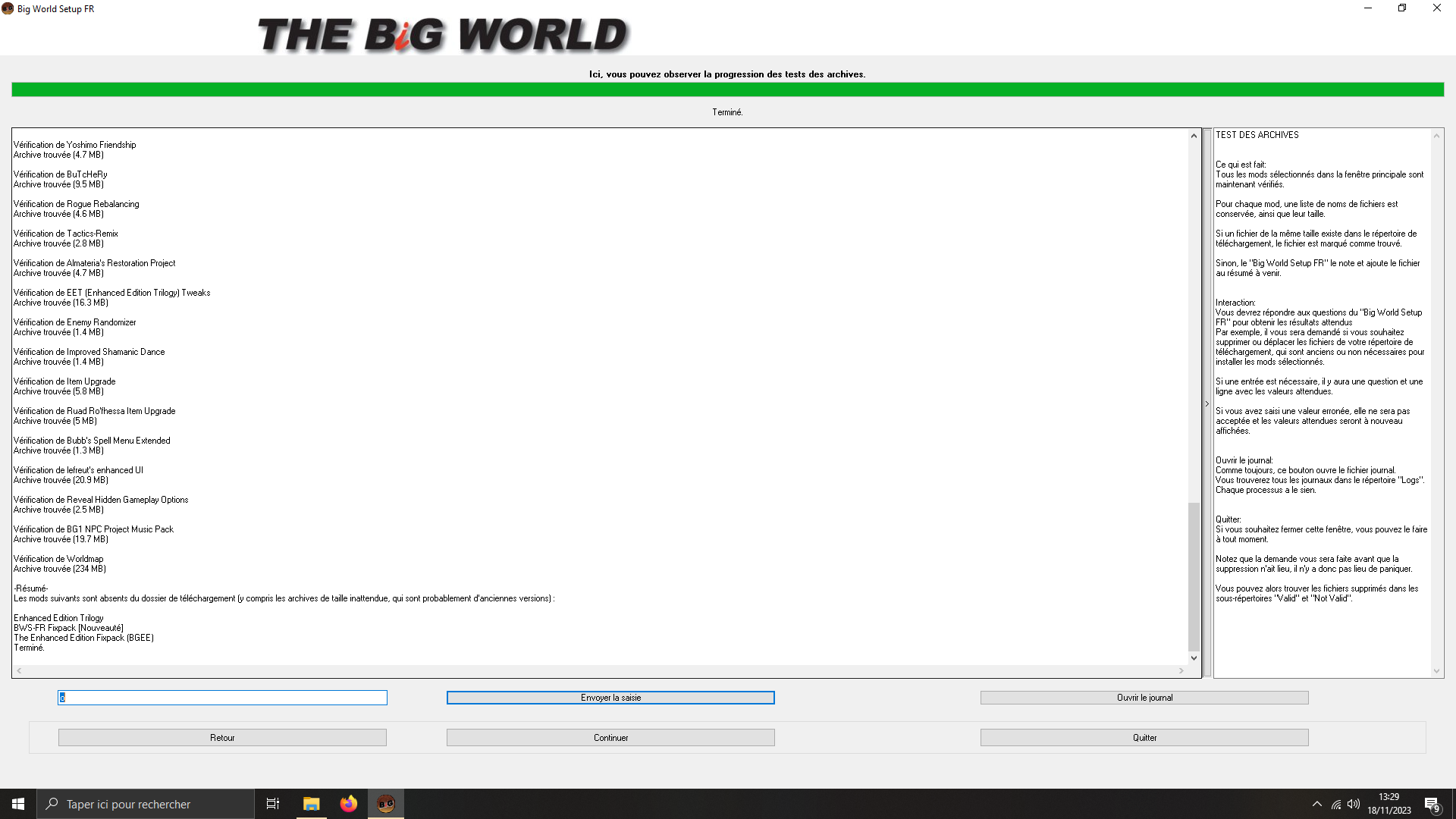The image size is (1456, 819).
Task: Click 'Vérification de Improved Shamanic Dance' line
Action: [x=89, y=352]
